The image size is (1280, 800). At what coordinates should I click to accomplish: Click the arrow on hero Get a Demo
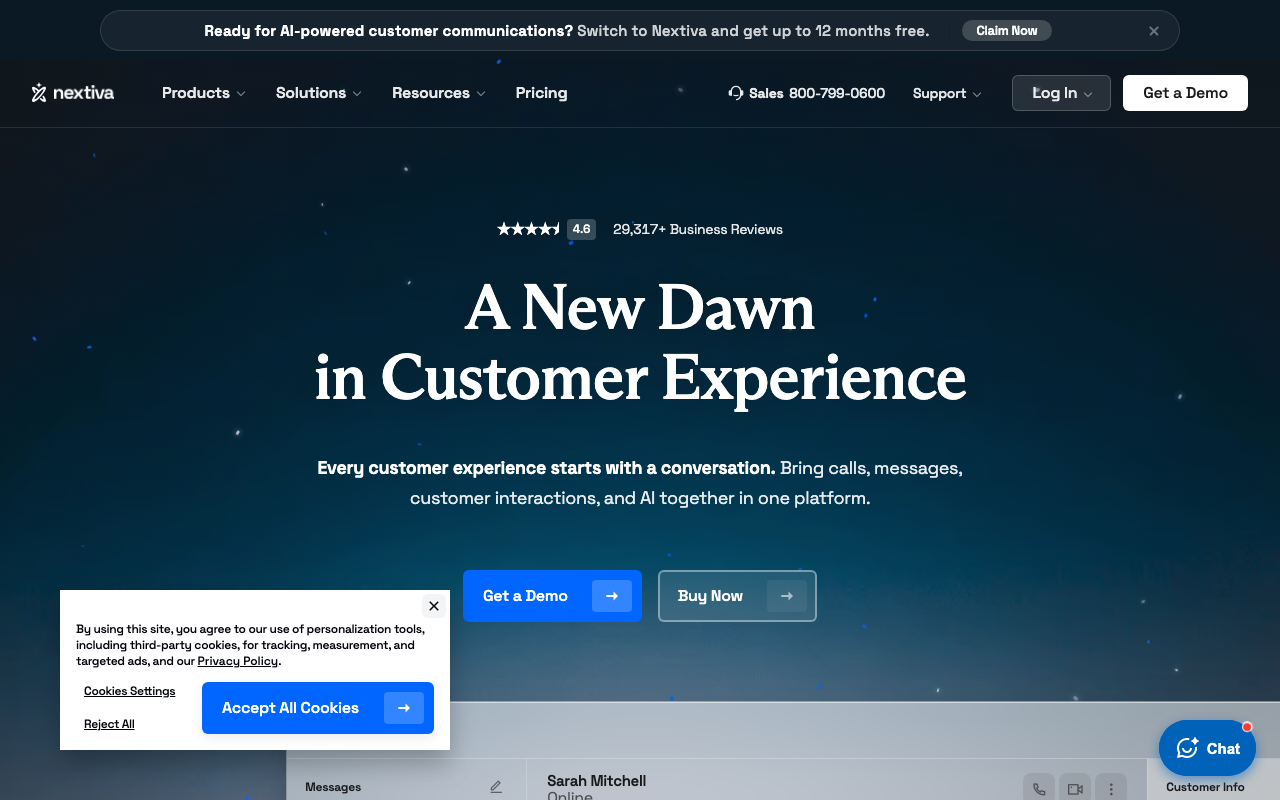tap(612, 596)
